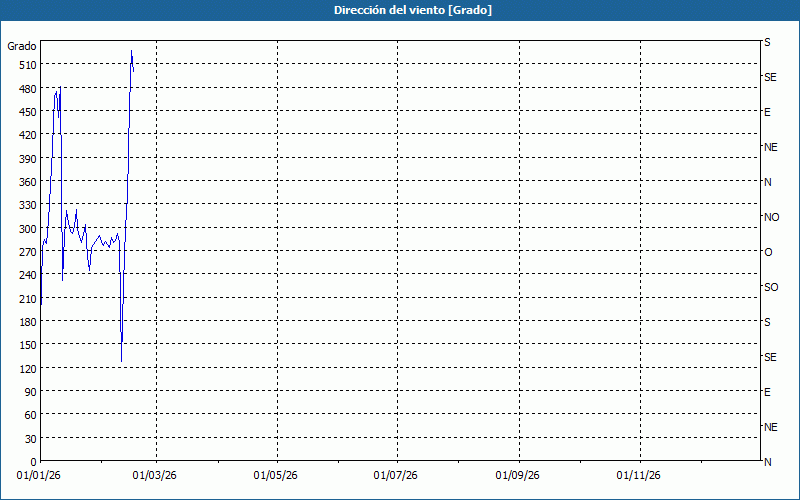Image resolution: width=800 pixels, height=500 pixels.
Task: Pick the 01/11/26 date on the x-axis
Action: (x=640, y=477)
